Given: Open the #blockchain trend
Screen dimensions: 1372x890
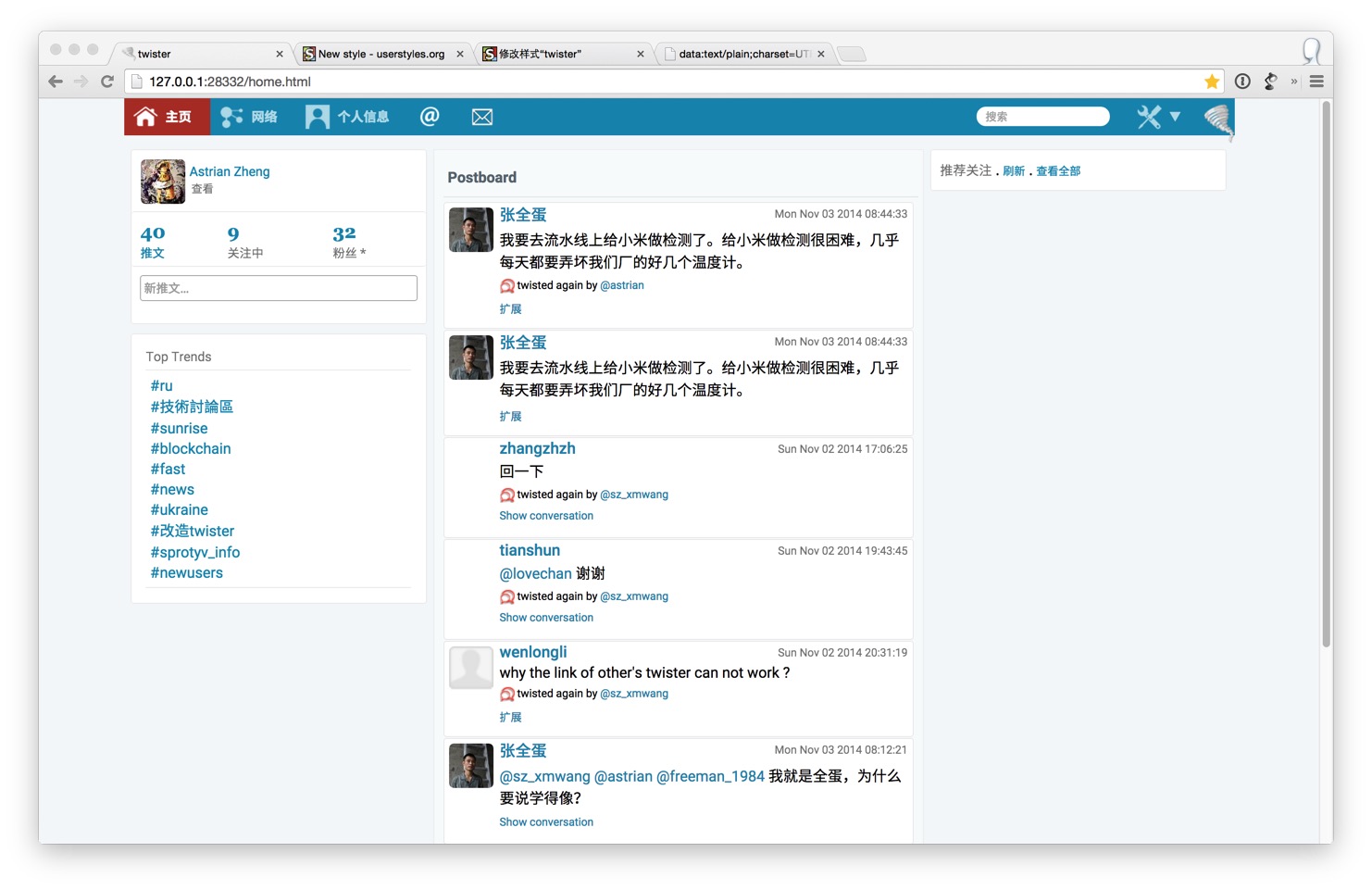Looking at the screenshot, I should pos(191,448).
